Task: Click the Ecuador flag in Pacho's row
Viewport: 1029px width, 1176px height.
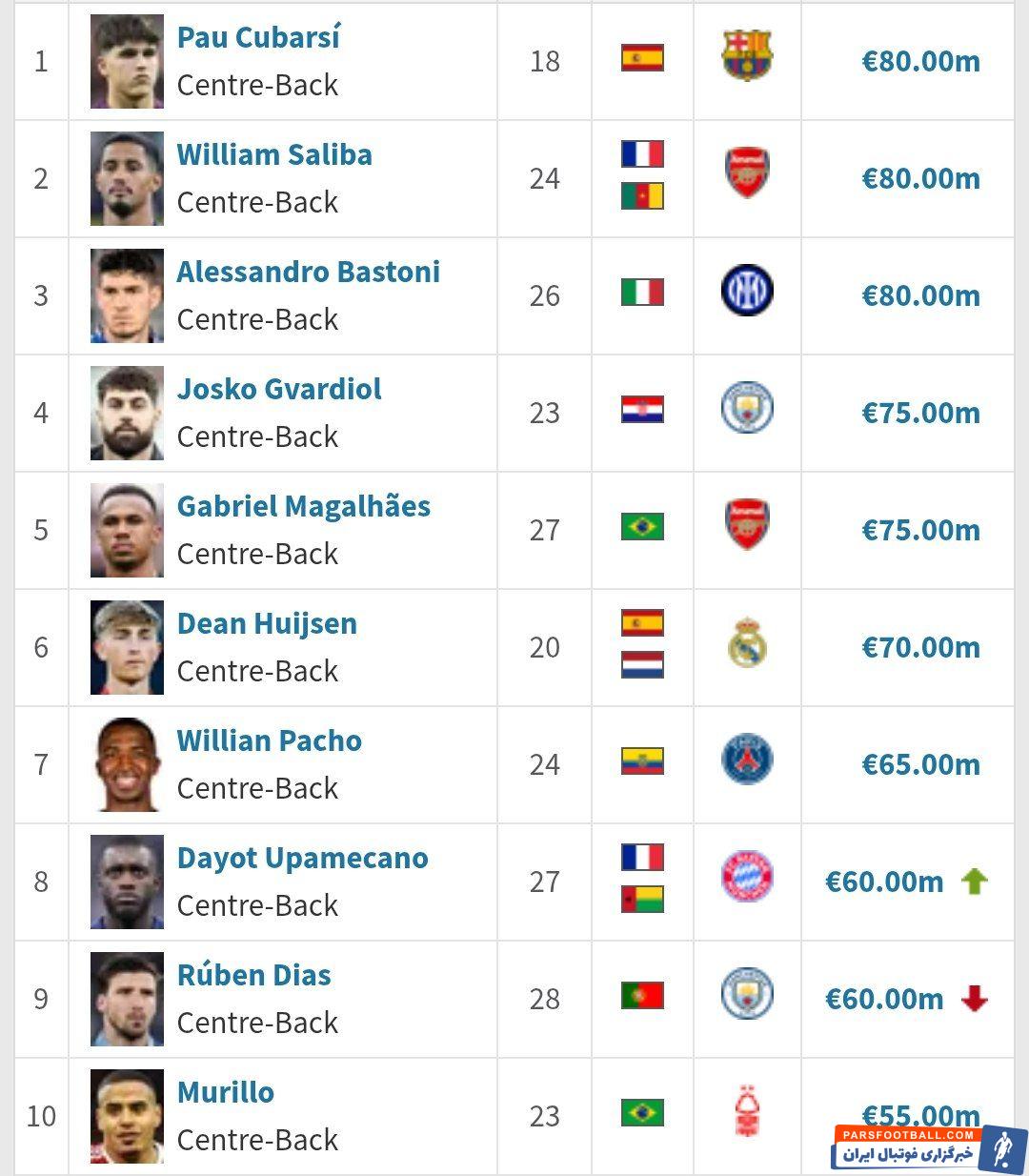Action: click(642, 761)
